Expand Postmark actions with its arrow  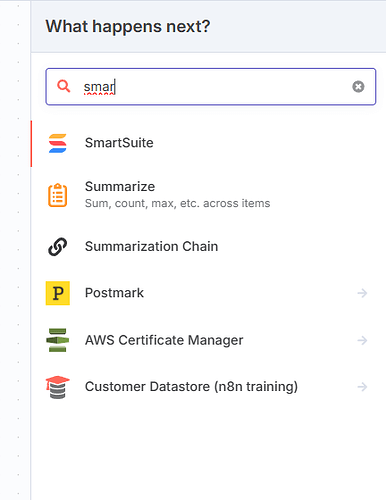(x=362, y=293)
